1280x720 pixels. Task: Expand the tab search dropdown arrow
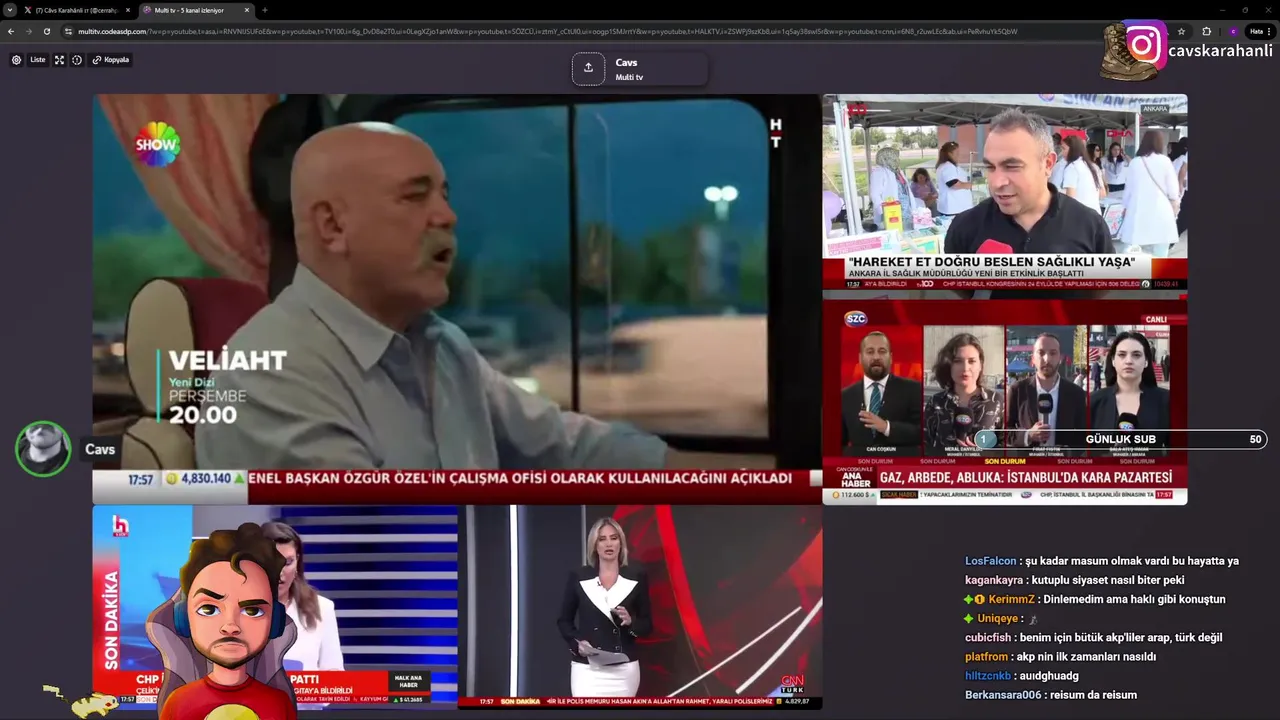coord(8,10)
